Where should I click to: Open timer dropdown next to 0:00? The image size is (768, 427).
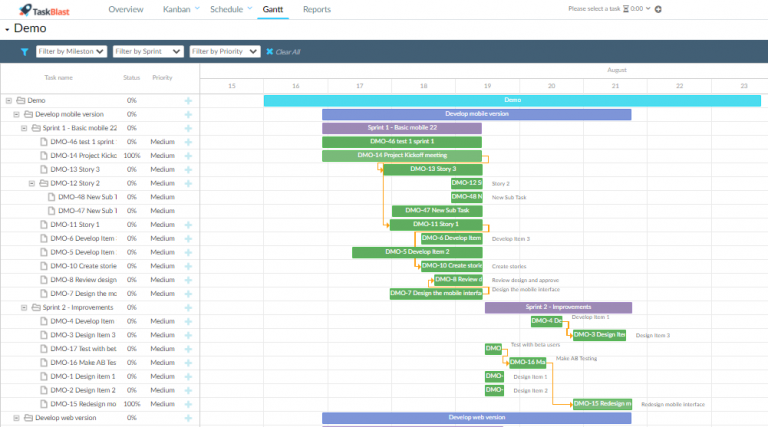[x=648, y=8]
